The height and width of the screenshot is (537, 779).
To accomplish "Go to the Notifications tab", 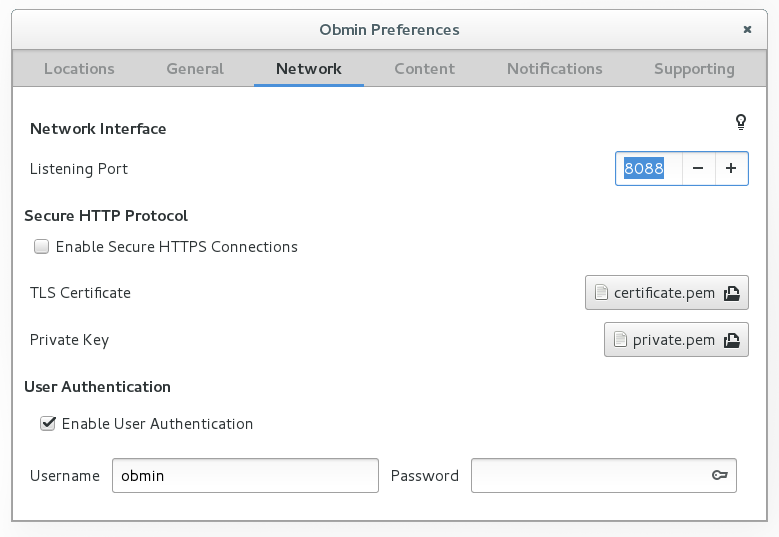I will pyautogui.click(x=554, y=69).
